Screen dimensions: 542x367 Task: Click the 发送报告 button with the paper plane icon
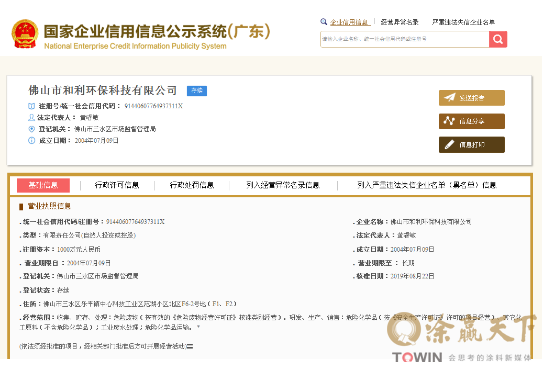(x=471, y=98)
